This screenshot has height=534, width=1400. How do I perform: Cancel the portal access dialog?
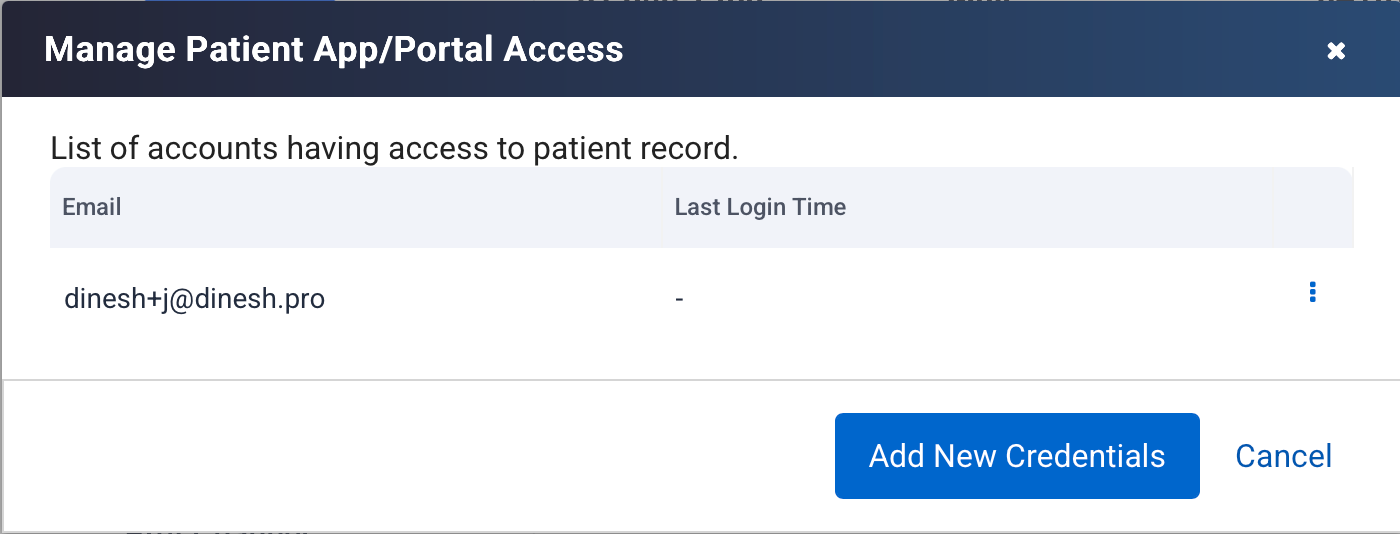(x=1283, y=456)
